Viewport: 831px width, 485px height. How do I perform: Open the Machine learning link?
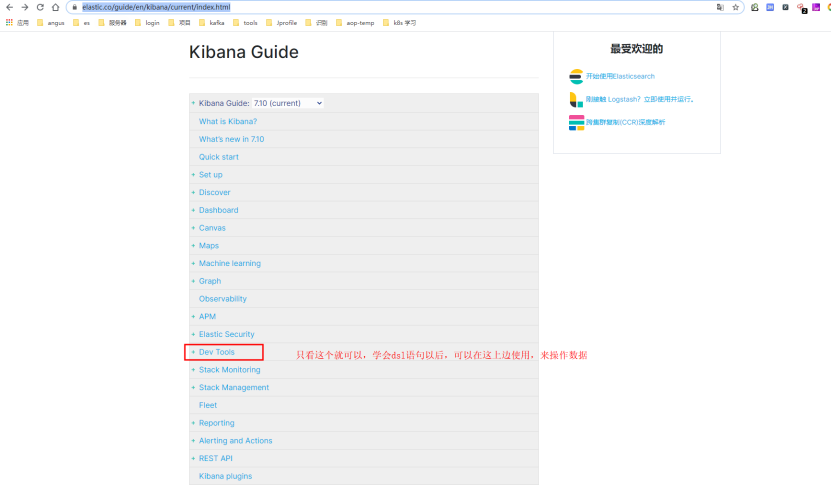pyautogui.click(x=230, y=263)
